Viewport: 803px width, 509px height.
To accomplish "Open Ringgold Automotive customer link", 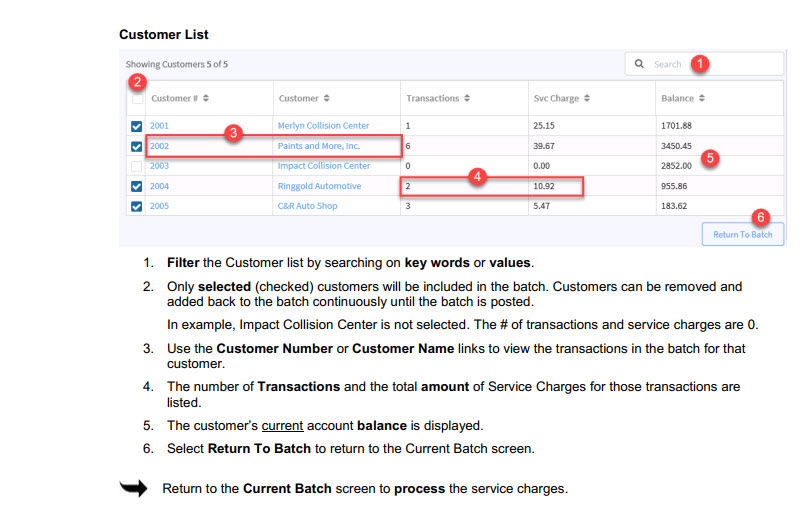I will [319, 186].
